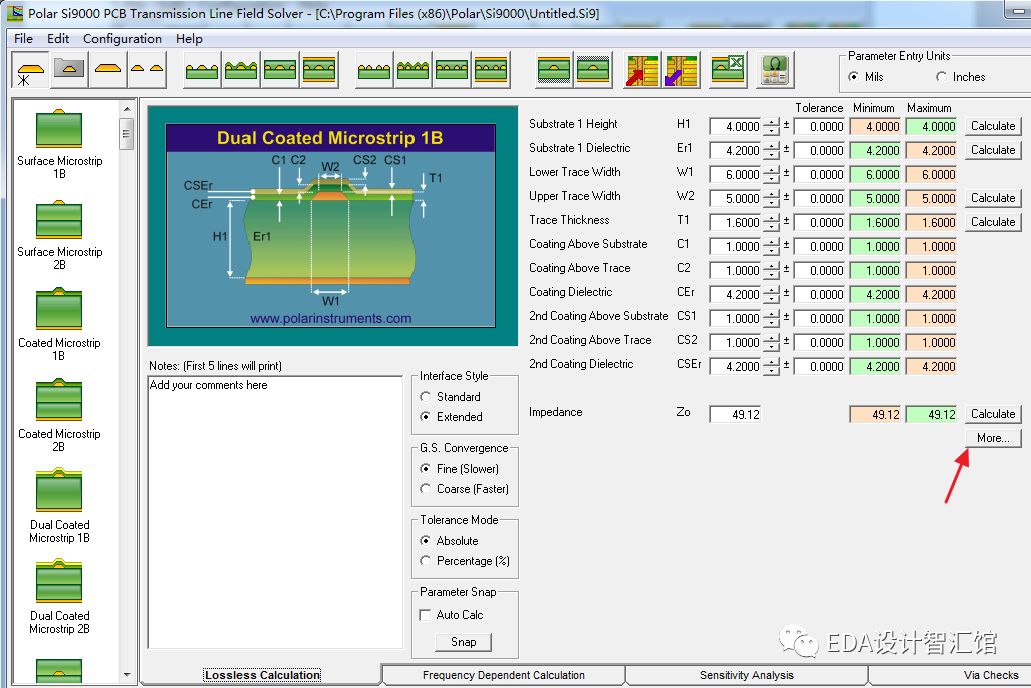The height and width of the screenshot is (688, 1031).
Task: Select three-trace wavy-coated coplanar icon
Action: tap(241, 70)
